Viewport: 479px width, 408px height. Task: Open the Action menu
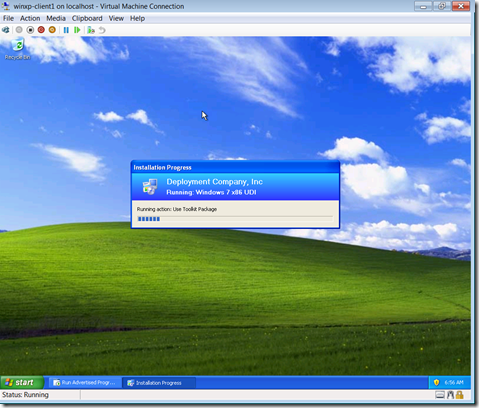pos(30,18)
